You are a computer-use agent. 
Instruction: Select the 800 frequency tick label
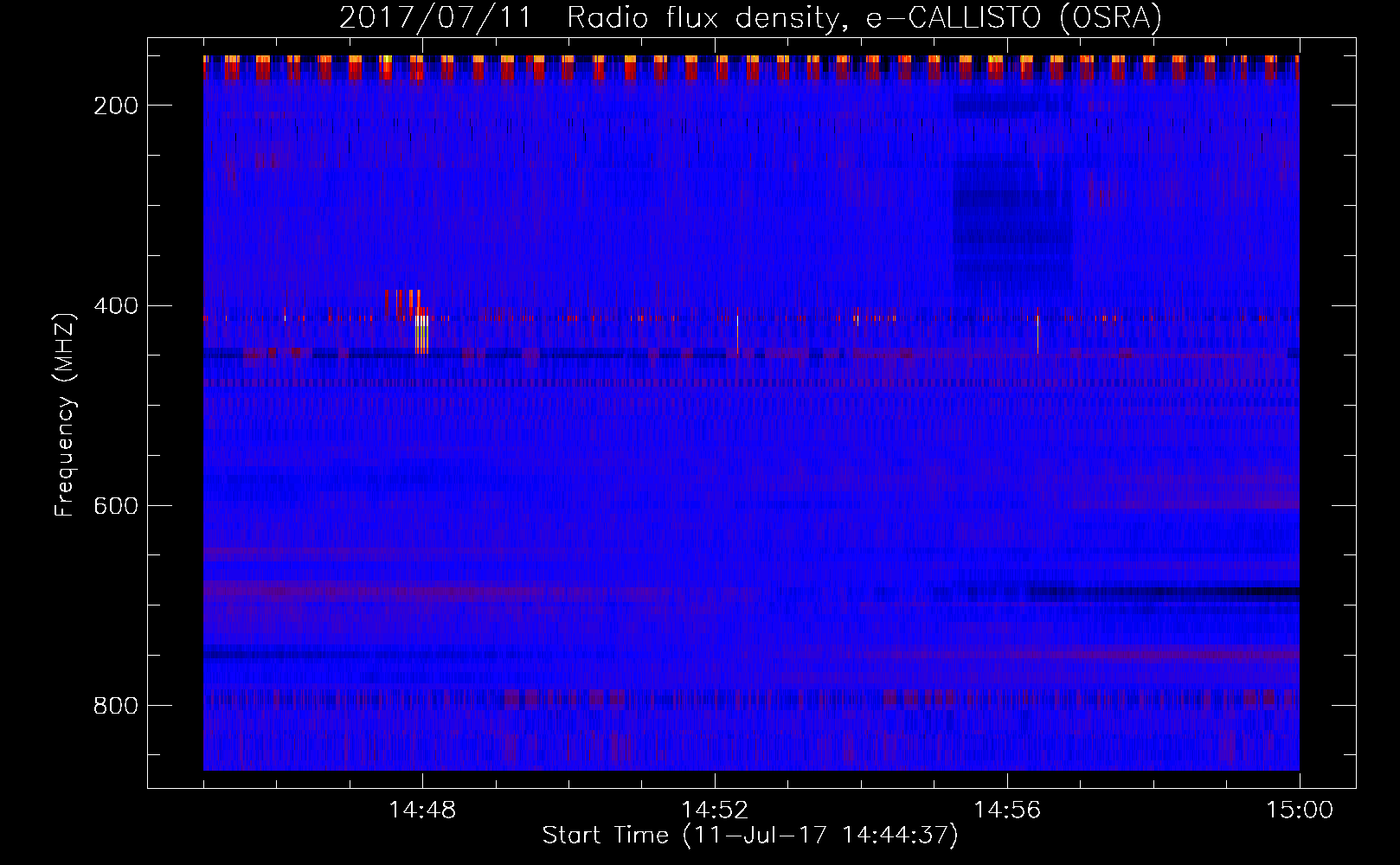pos(116,706)
